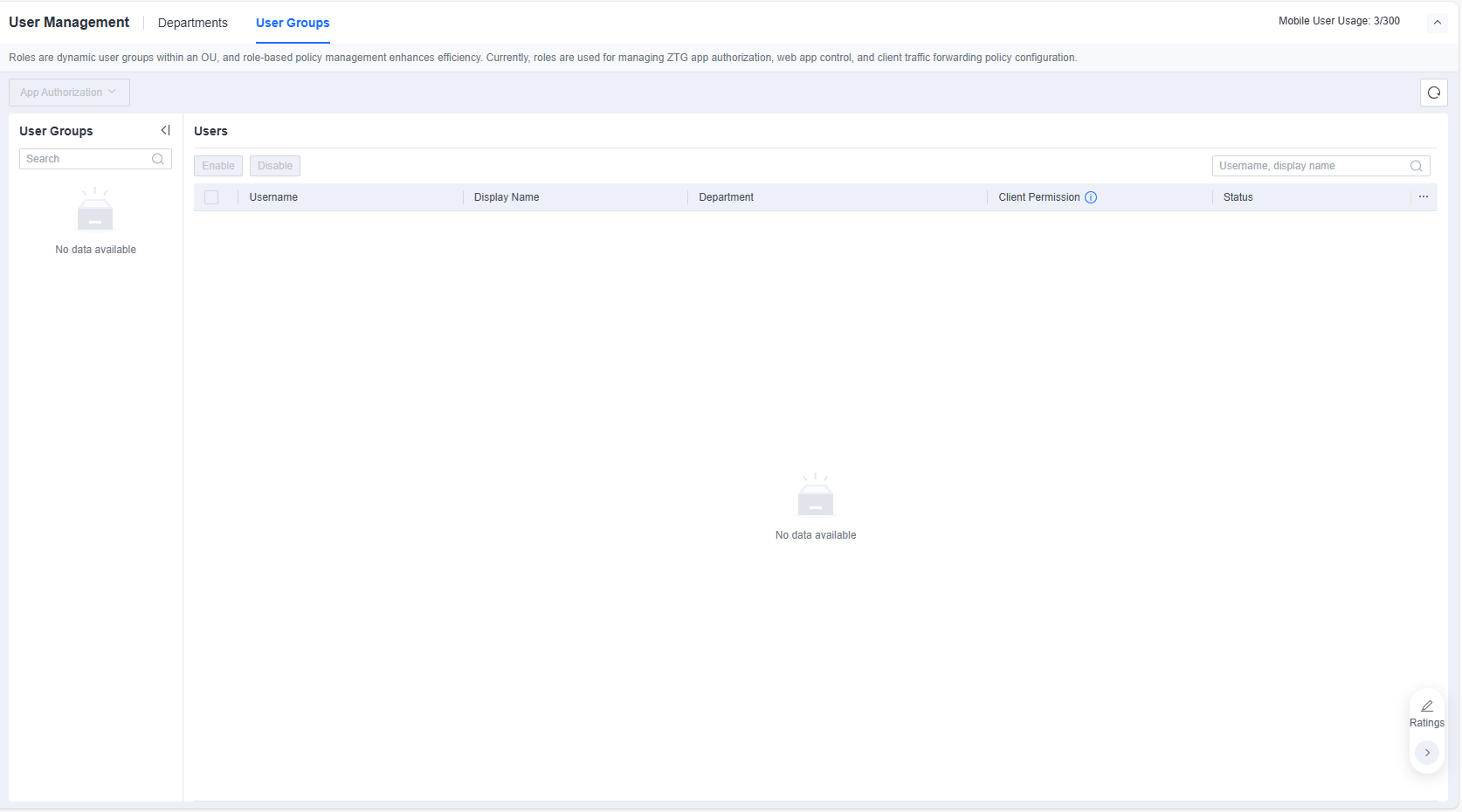This screenshot has height=812, width=1462.
Task: Click the Status column header
Action: point(1238,197)
